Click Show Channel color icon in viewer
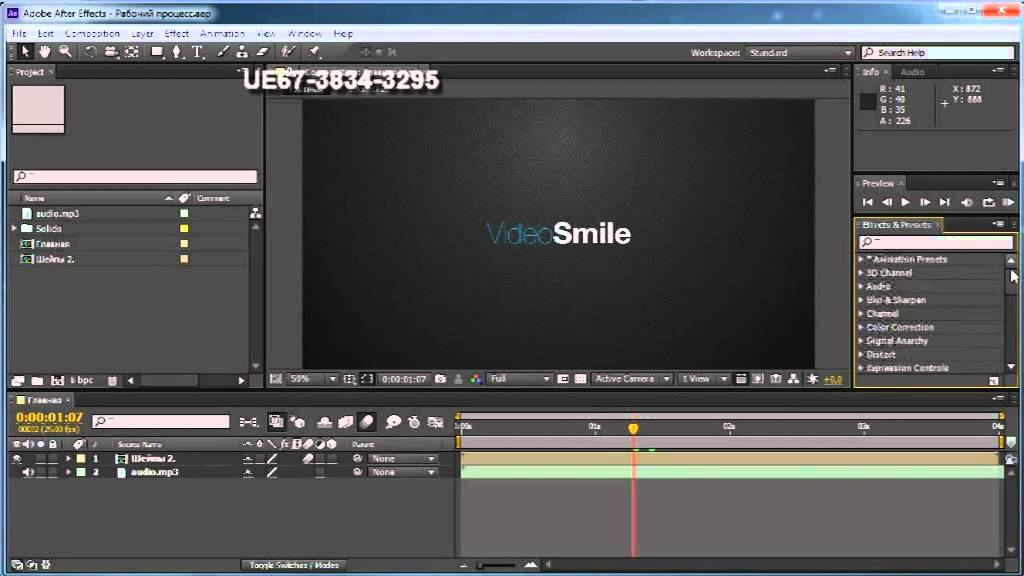1024x576 pixels. 476,379
